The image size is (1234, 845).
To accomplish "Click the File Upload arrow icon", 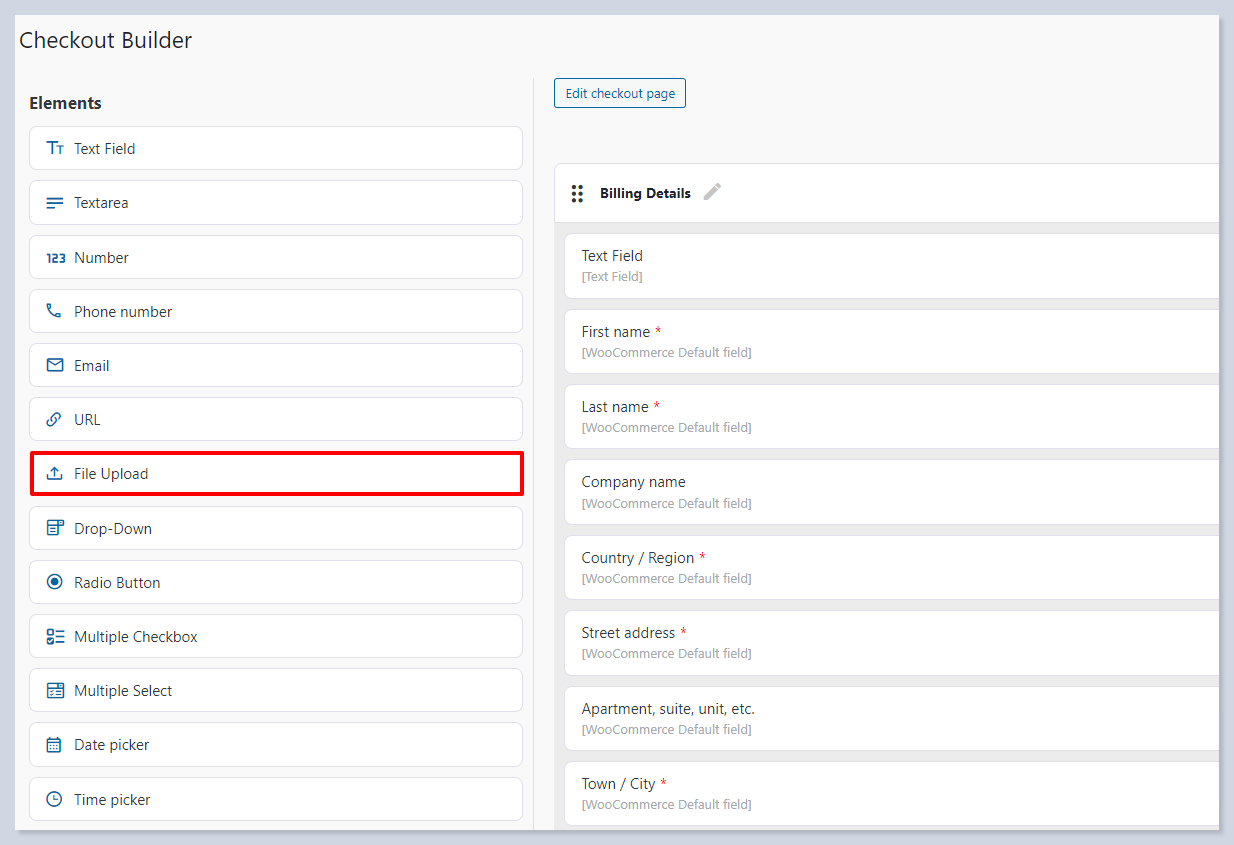I will click(55, 474).
